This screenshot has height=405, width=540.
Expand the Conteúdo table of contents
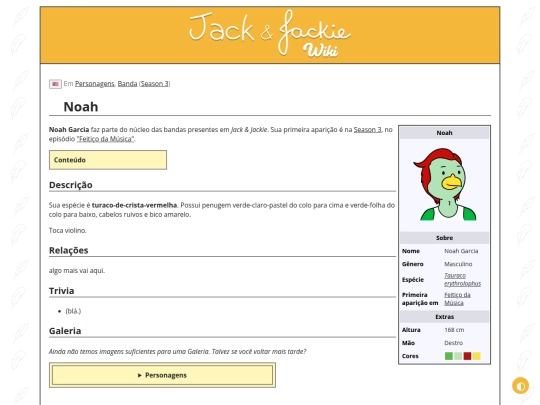pyautogui.click(x=108, y=160)
